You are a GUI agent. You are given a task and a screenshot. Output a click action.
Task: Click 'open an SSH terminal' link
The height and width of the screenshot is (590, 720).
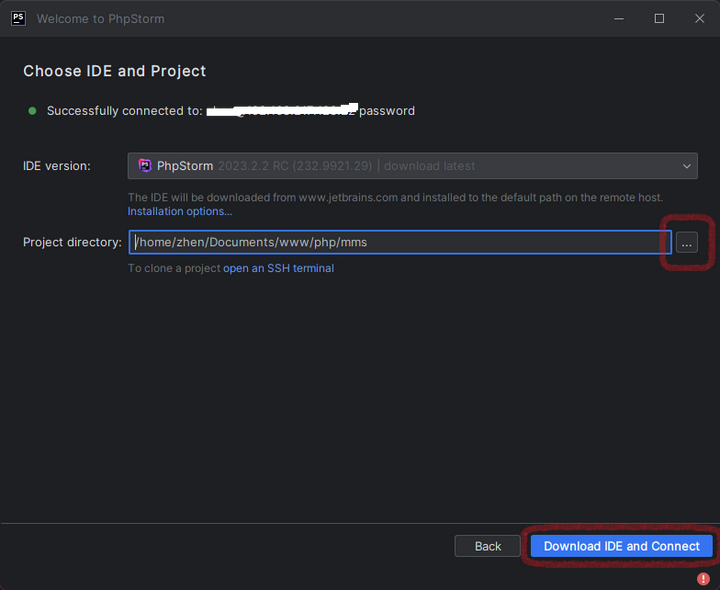click(278, 268)
